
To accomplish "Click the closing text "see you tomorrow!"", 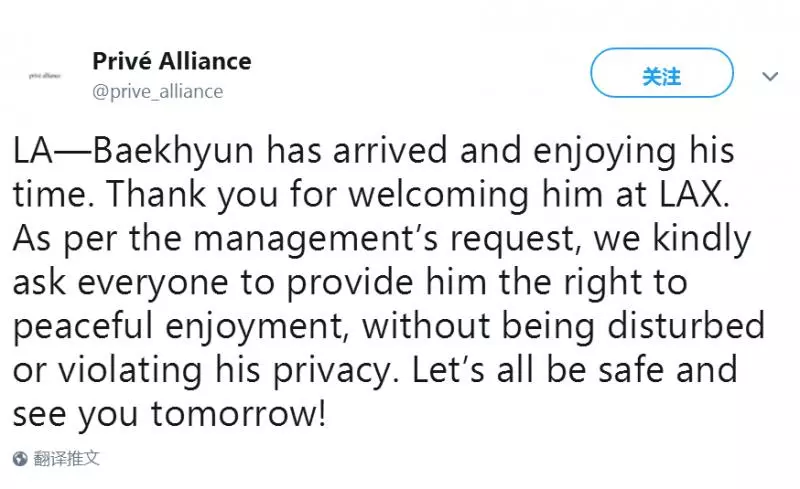I will point(169,414).
